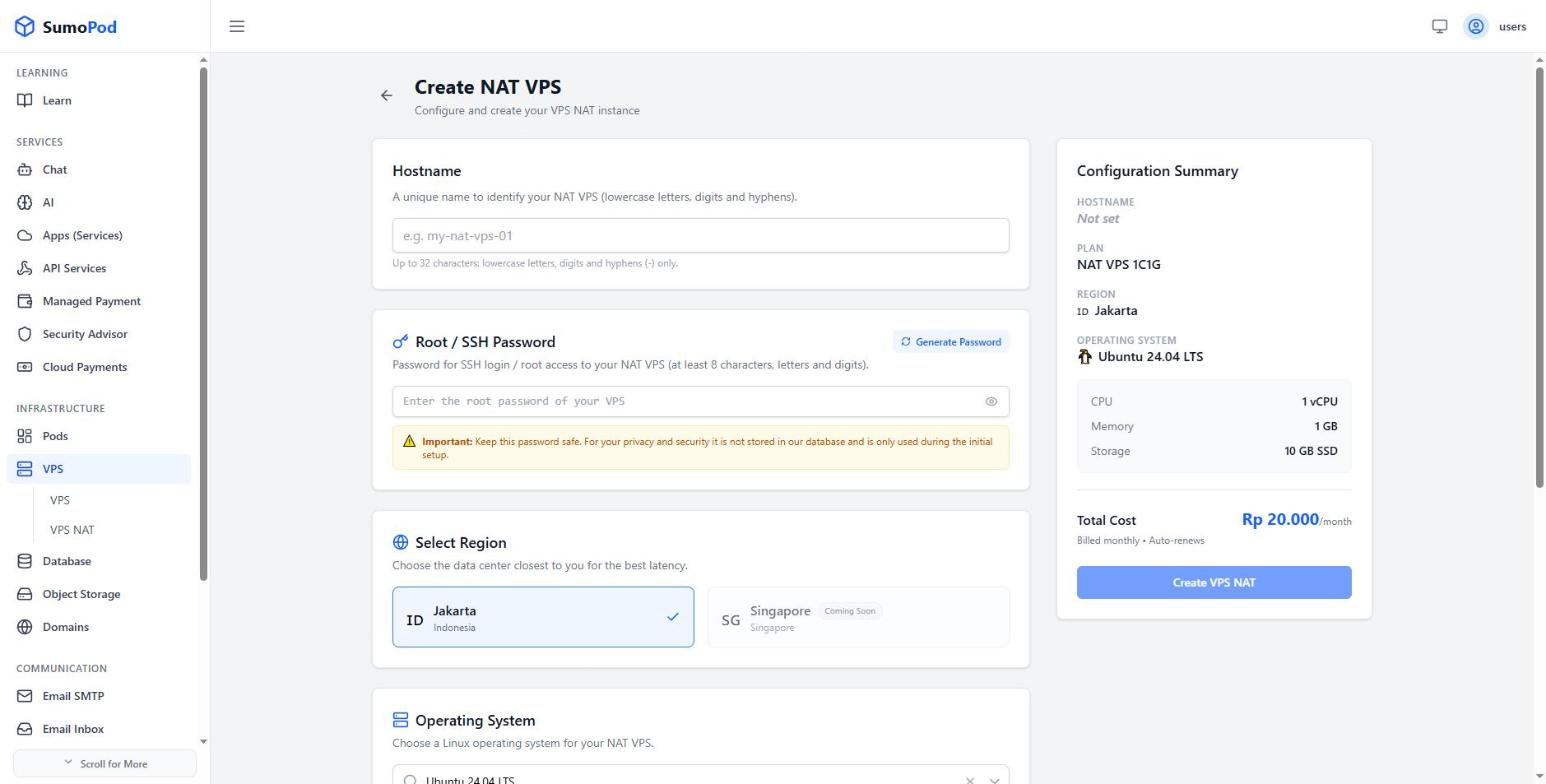Select the Jakarta Indonesia region card
This screenshot has width=1546, height=784.
click(x=543, y=617)
